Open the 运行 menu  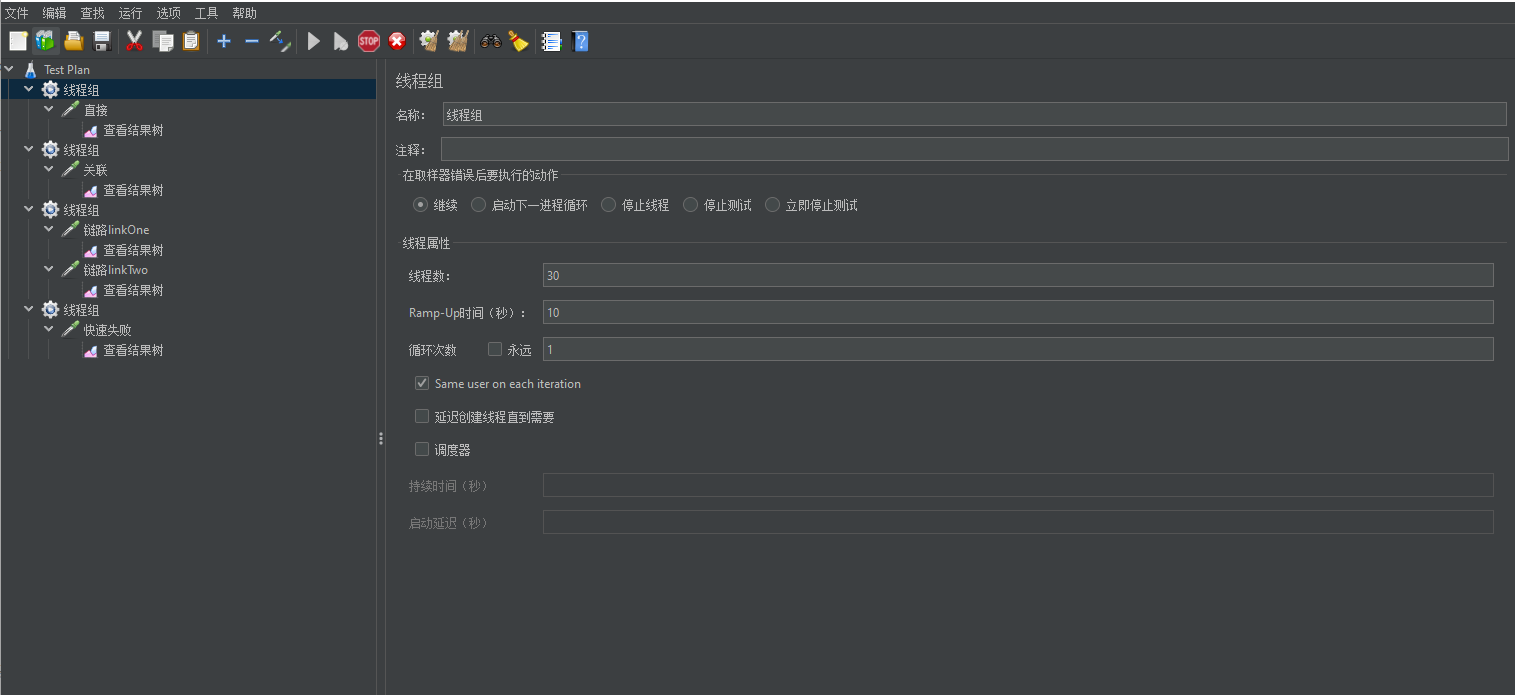click(x=130, y=13)
